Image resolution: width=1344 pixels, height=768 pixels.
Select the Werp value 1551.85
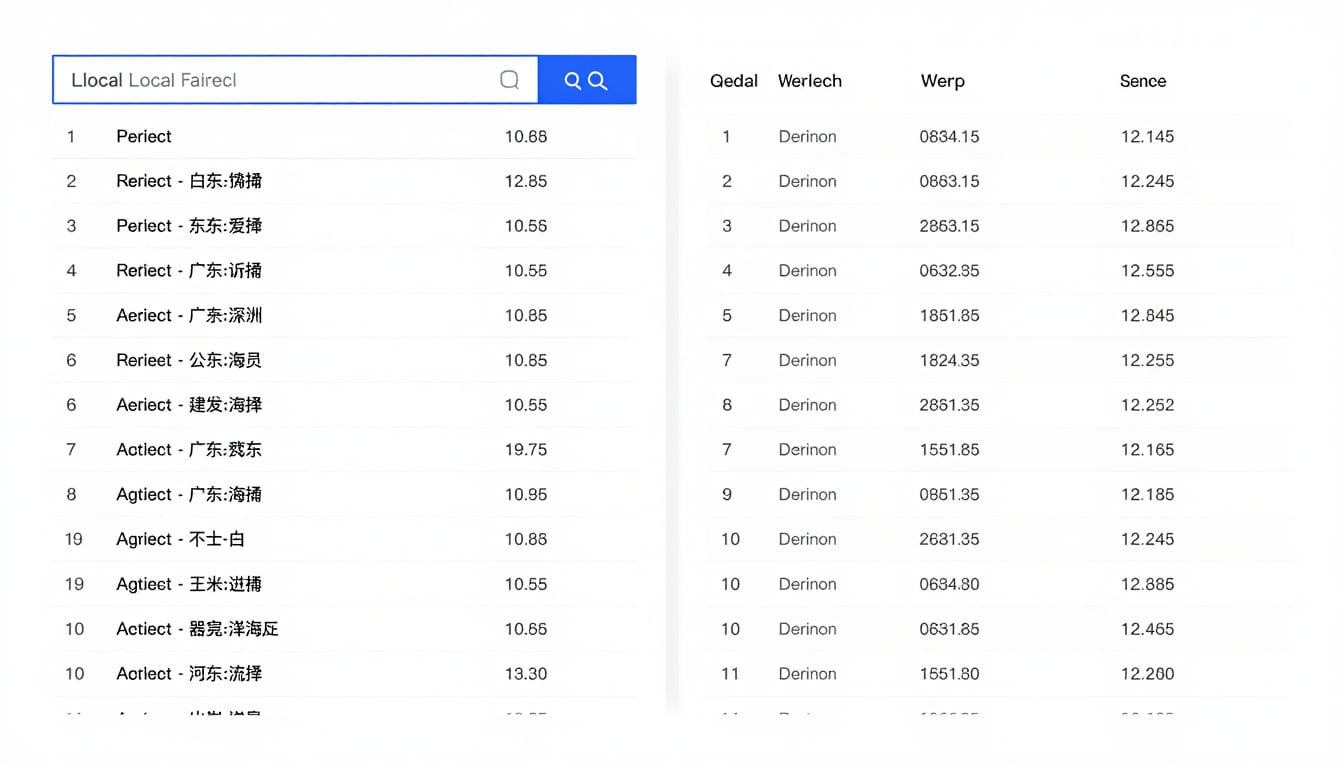[x=950, y=450]
